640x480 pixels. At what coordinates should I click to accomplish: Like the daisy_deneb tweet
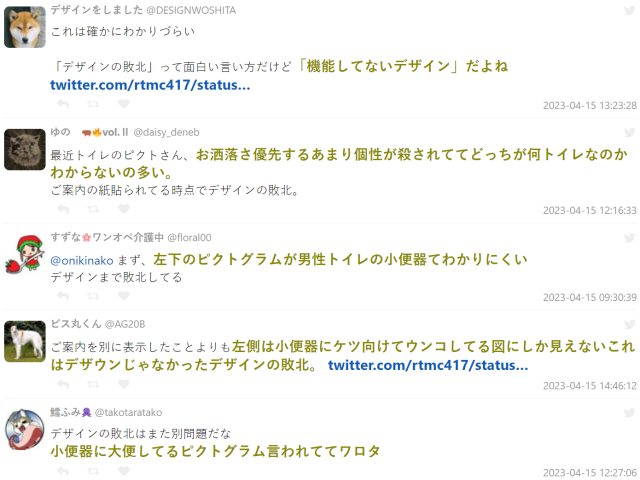point(124,209)
